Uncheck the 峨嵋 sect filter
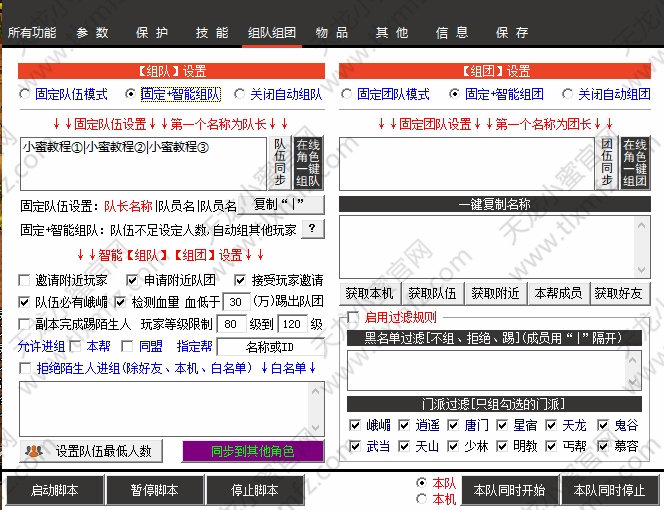Viewport: 664px width, 510px height. 355,425
